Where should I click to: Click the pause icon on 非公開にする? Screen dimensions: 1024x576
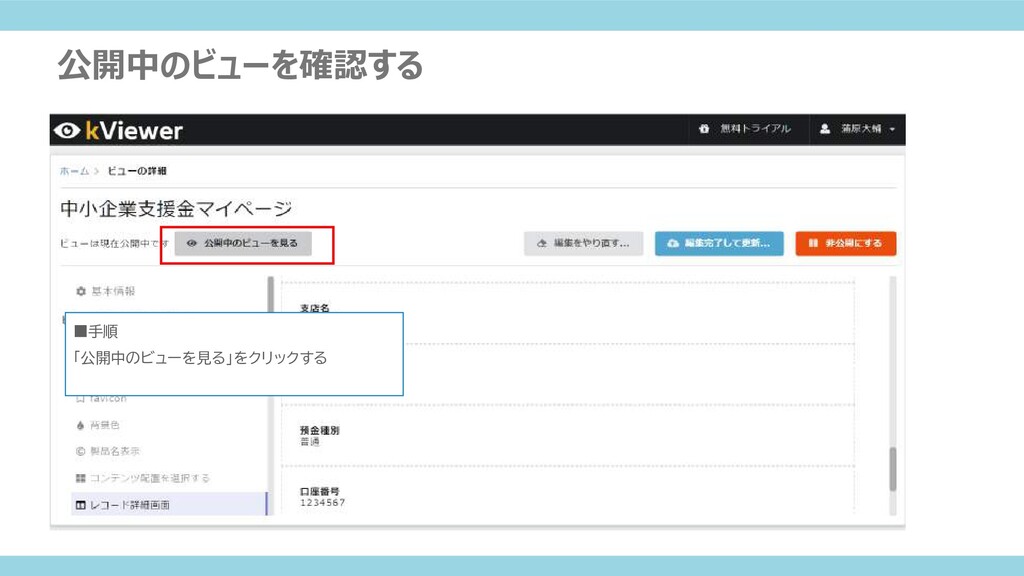coord(813,243)
